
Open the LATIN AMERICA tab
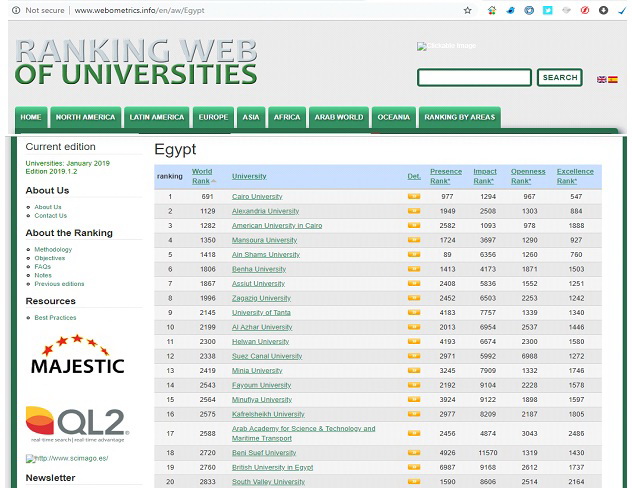157,117
